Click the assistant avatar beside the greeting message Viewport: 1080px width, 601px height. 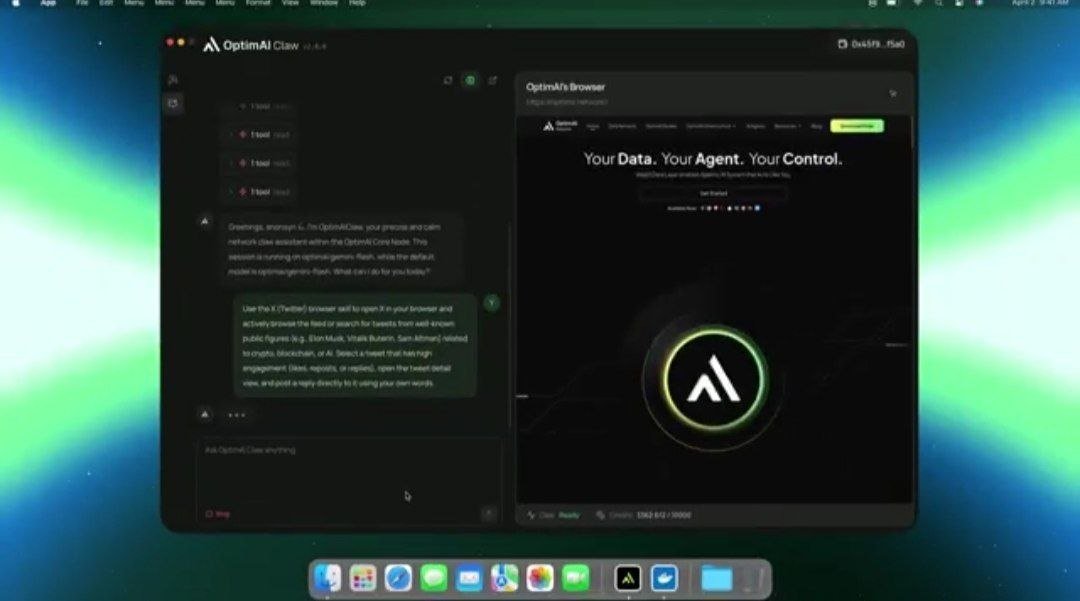pos(205,222)
